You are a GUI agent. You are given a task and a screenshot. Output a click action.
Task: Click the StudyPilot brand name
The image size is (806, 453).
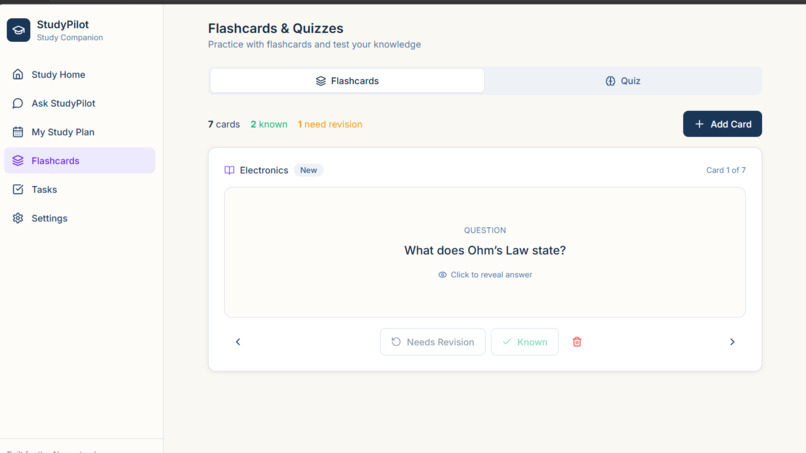[x=63, y=24]
